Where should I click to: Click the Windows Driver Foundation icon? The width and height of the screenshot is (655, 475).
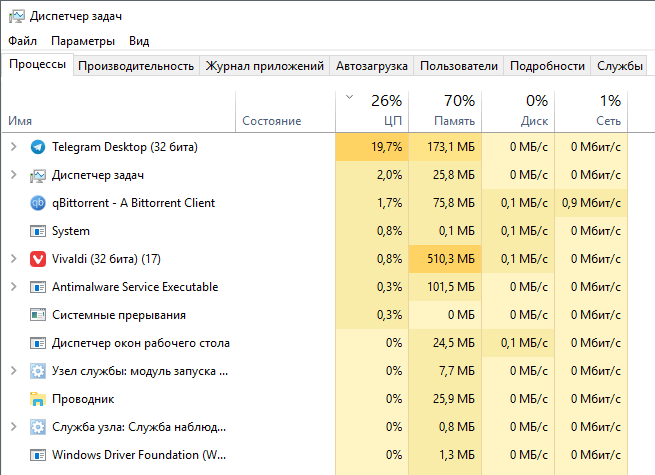point(38,455)
